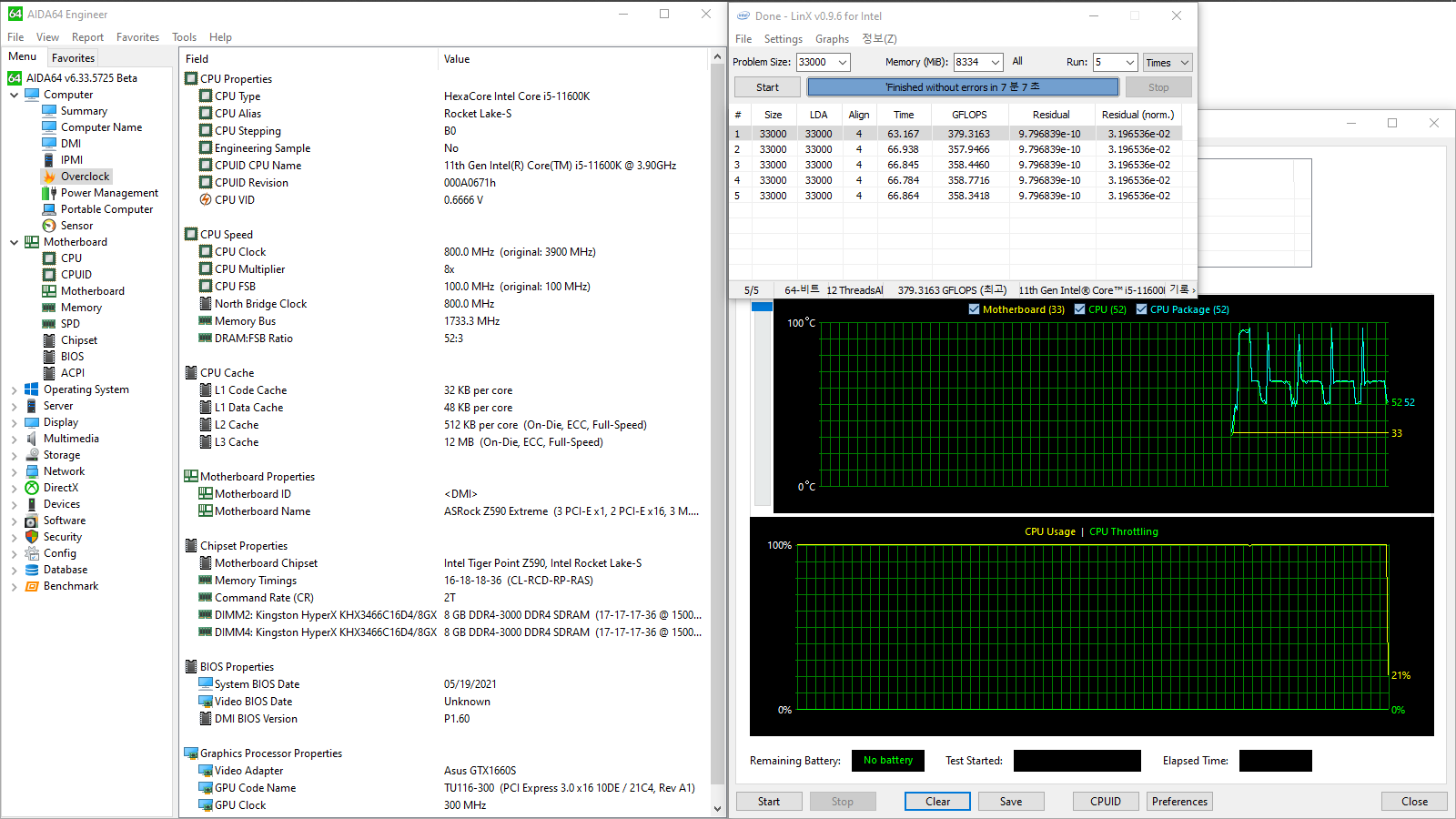Uncheck the Motherboard (33) temperature checkbox

pos(975,308)
